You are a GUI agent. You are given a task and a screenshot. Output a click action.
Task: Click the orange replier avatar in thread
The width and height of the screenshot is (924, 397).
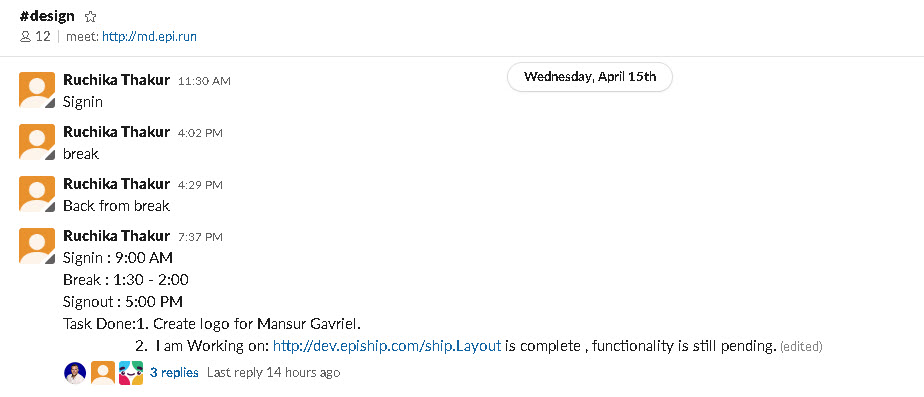[x=103, y=373]
